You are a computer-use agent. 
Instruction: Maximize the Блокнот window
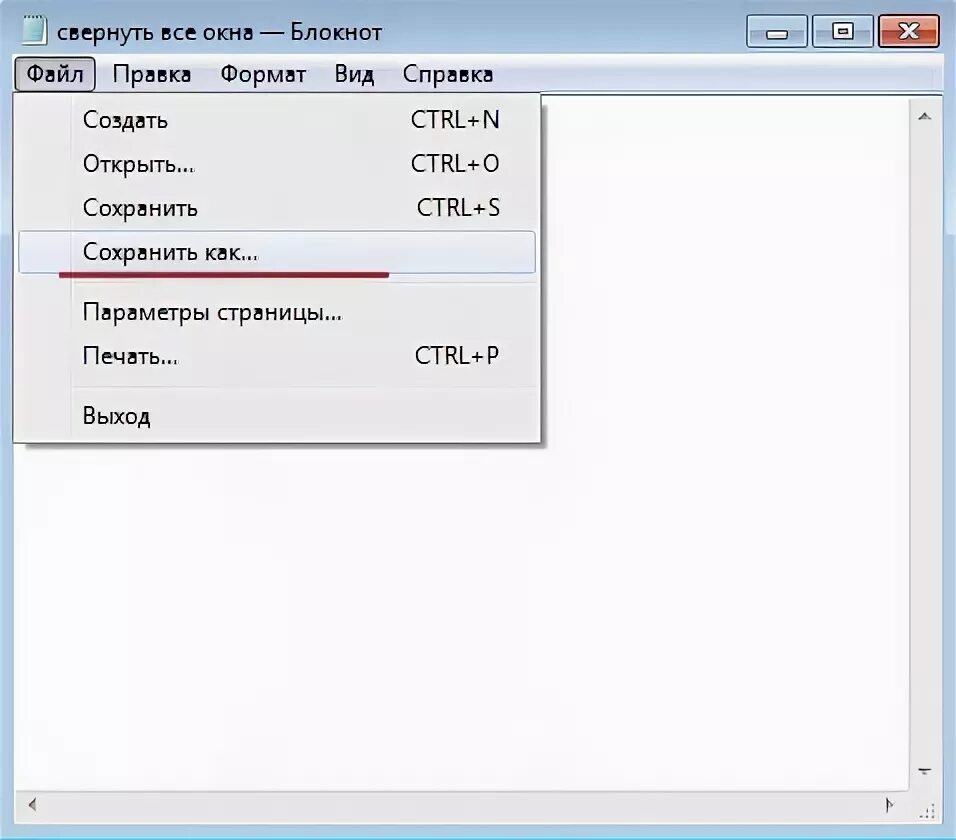pyautogui.click(x=843, y=31)
